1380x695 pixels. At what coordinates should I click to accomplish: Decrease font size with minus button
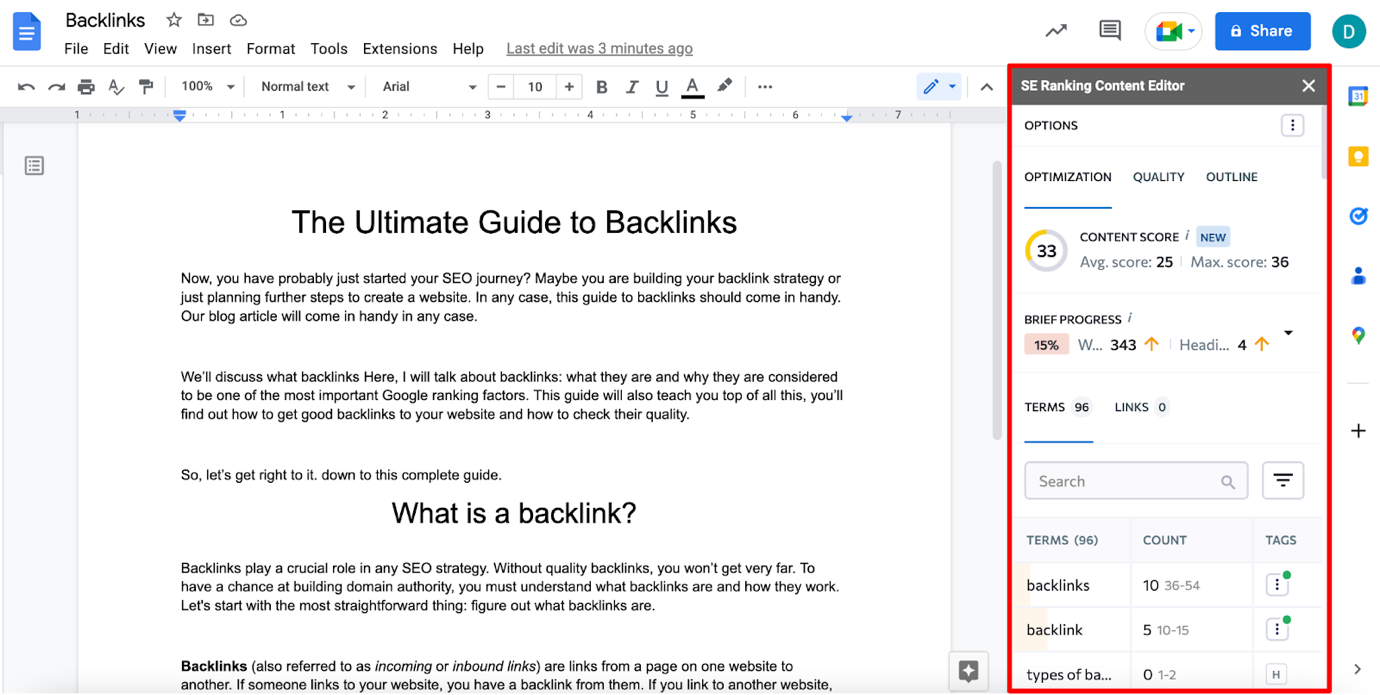[x=501, y=87]
